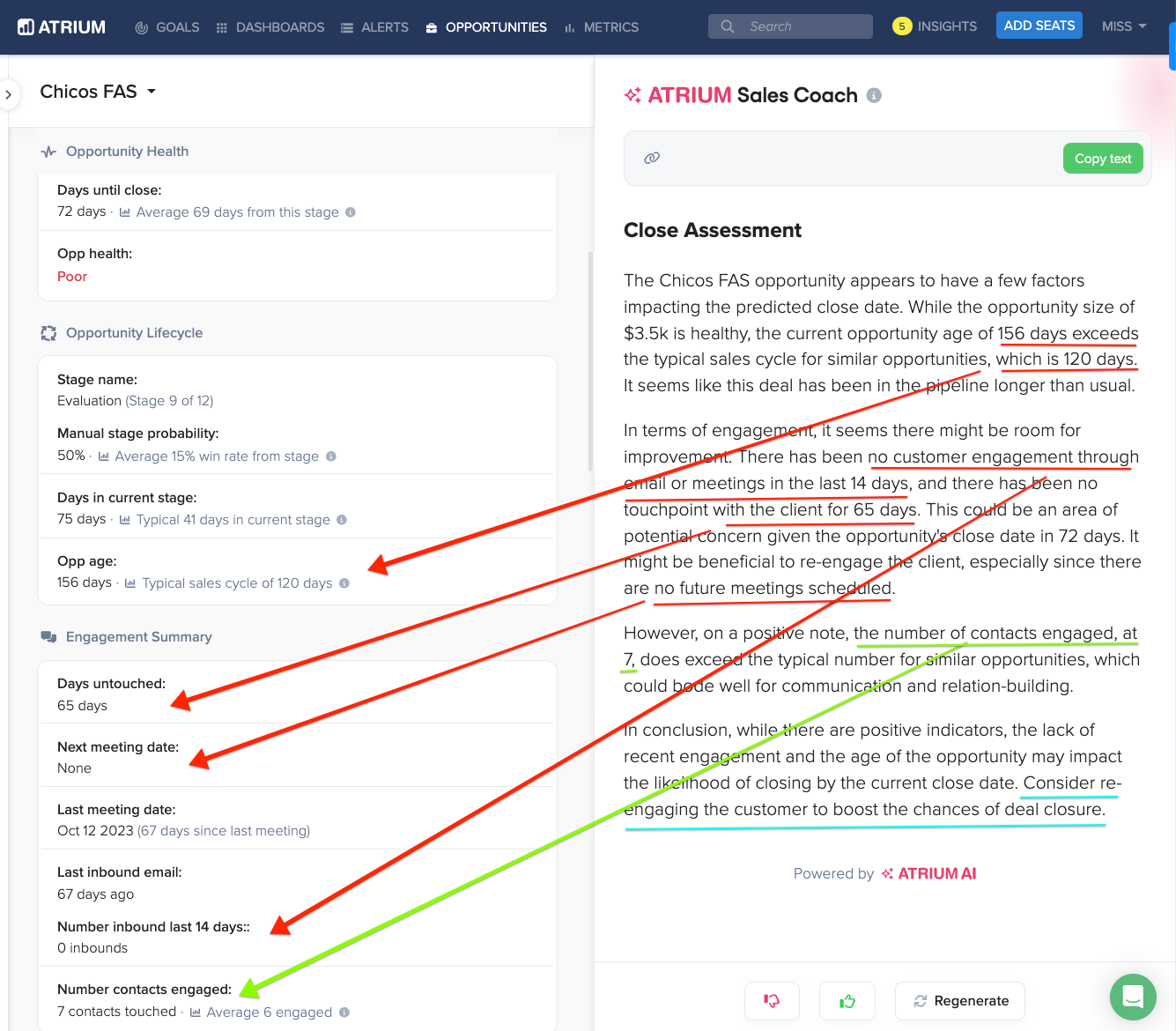Click the chart icon before Average 69 days
The image size is (1176, 1031).
point(125,212)
